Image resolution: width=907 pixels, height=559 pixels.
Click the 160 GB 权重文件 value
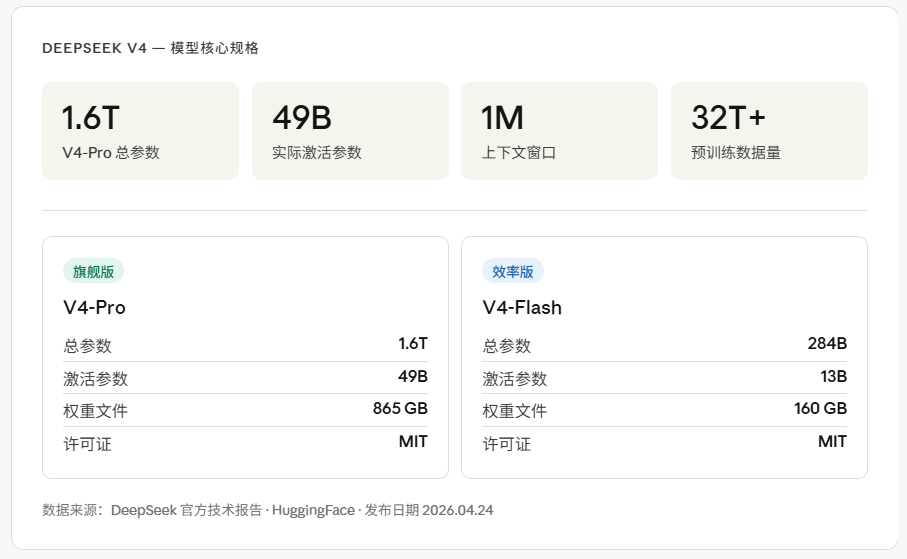pos(820,409)
